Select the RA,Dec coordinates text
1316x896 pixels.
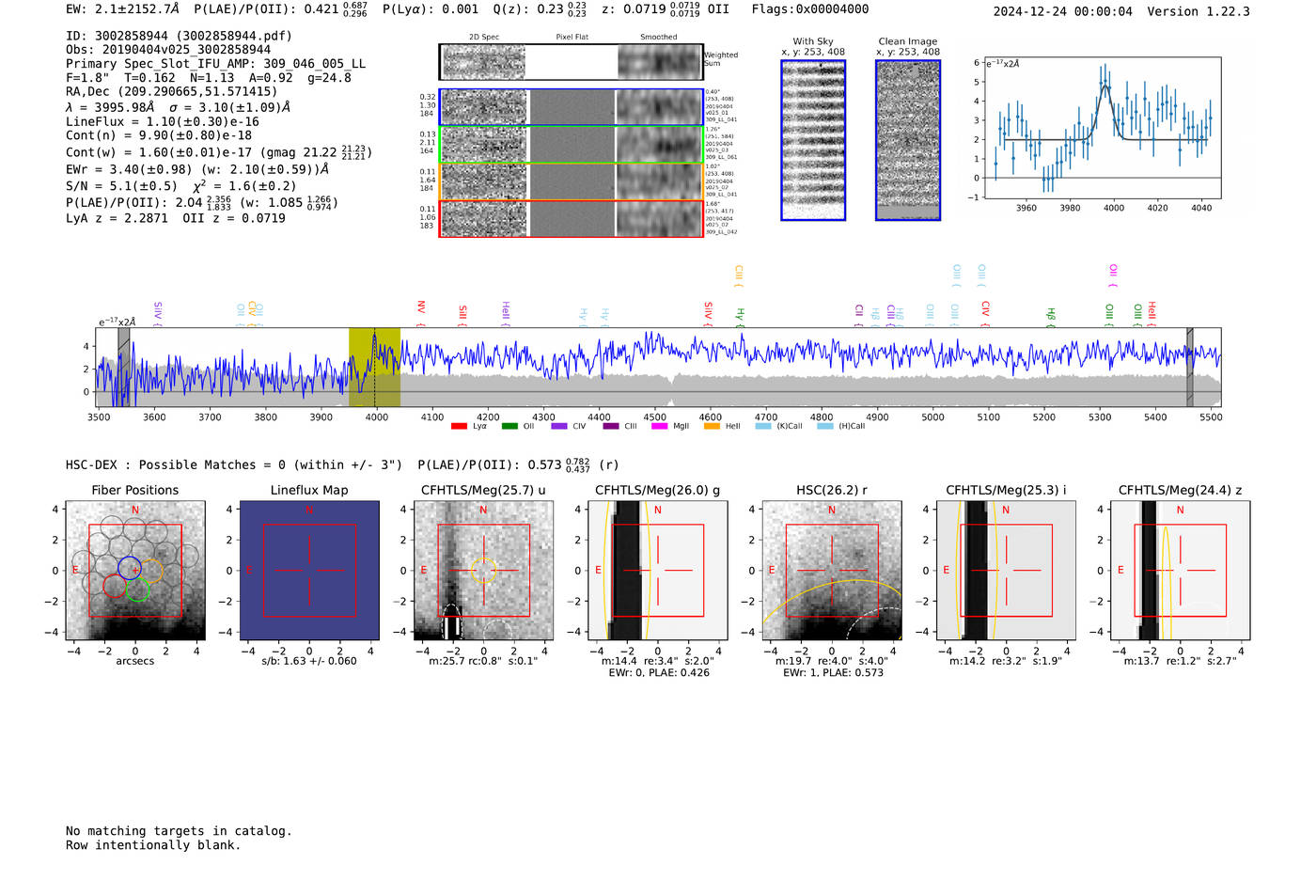pos(171,92)
